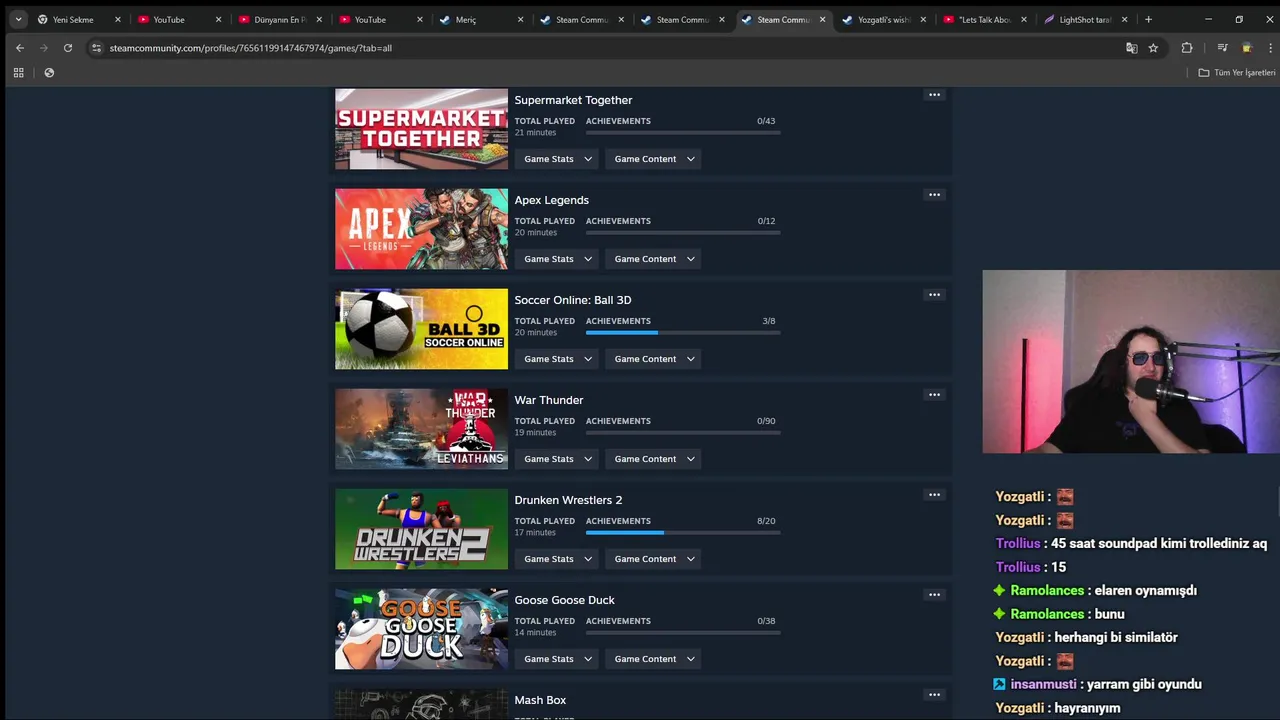
Task: Expand Game Stats for Apex Legends
Action: click(x=558, y=259)
